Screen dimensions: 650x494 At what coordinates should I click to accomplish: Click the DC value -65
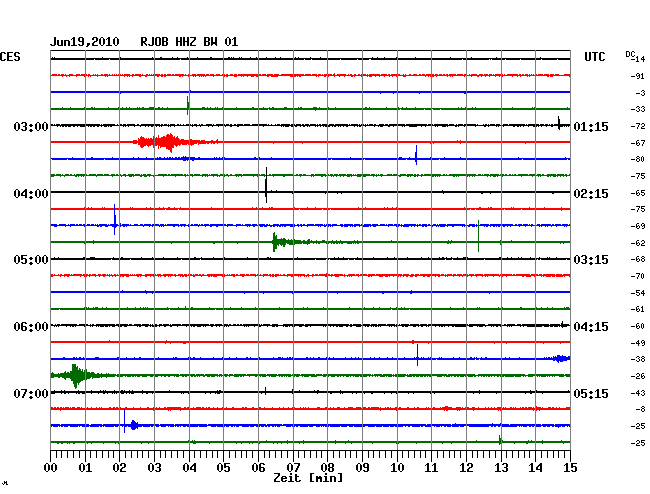point(638,193)
